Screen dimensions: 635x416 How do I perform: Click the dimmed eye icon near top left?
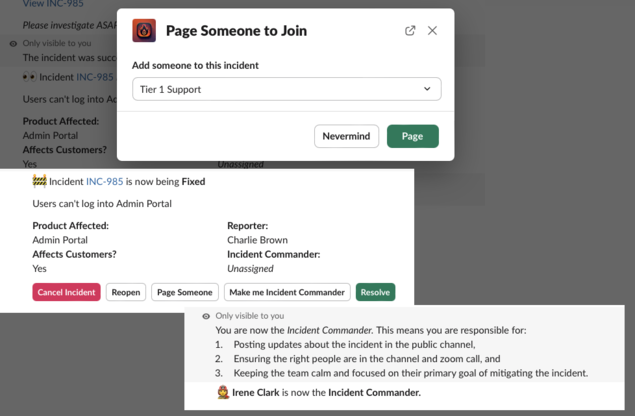point(13,43)
